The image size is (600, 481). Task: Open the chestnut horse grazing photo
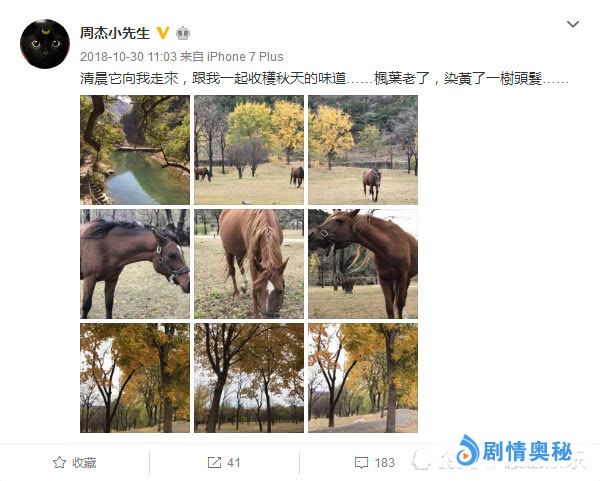(249, 264)
